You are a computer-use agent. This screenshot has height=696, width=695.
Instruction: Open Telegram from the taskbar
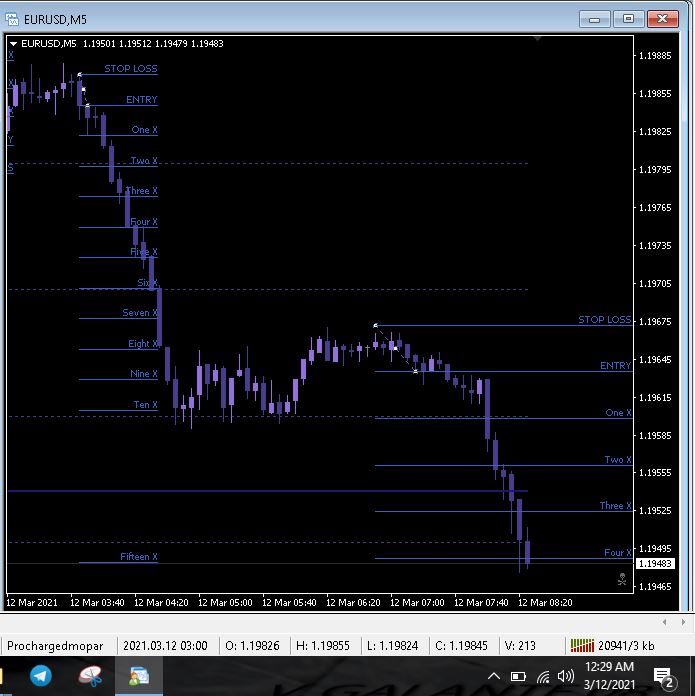(x=40, y=676)
